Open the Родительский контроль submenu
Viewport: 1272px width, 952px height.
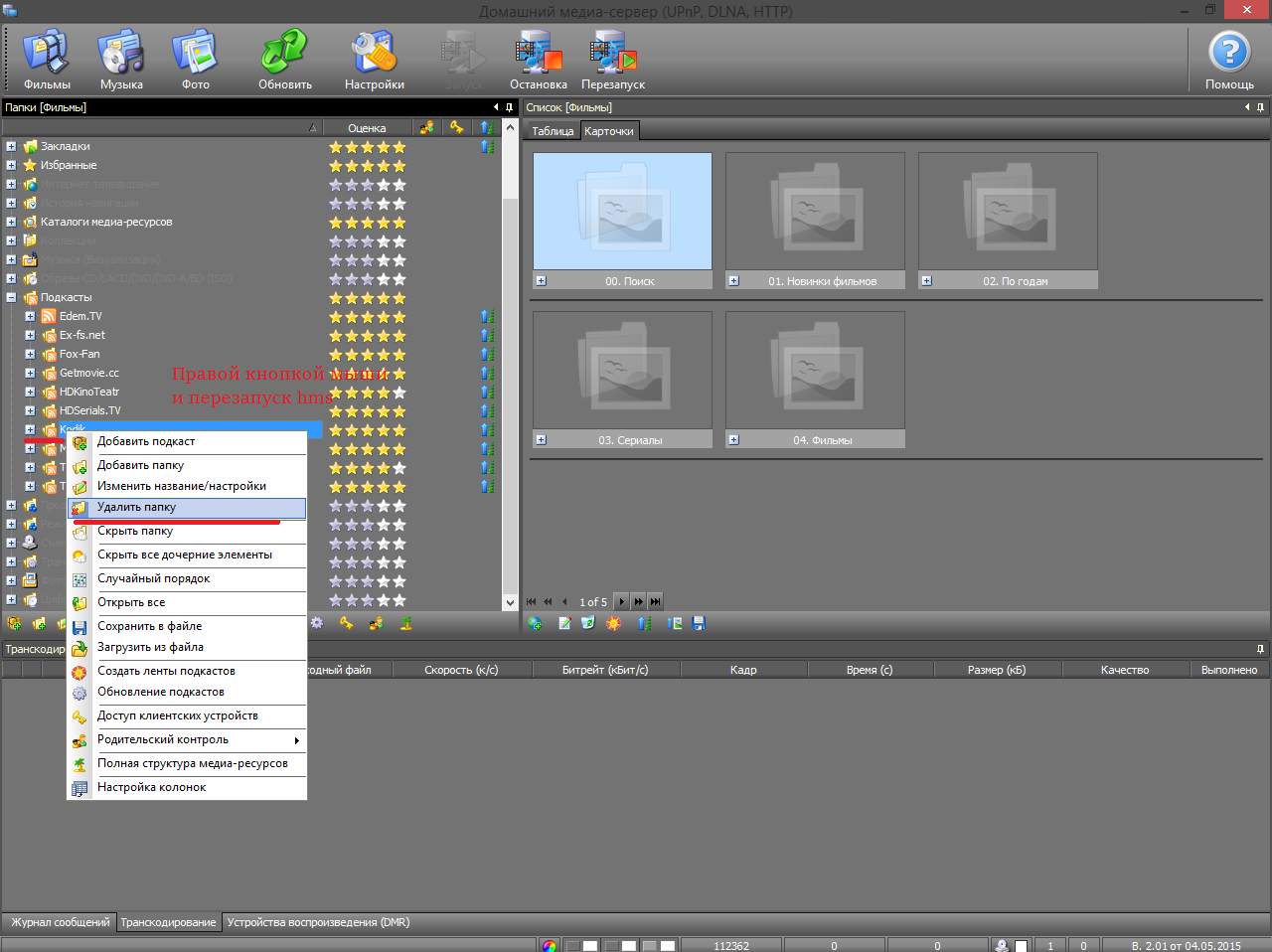[163, 739]
